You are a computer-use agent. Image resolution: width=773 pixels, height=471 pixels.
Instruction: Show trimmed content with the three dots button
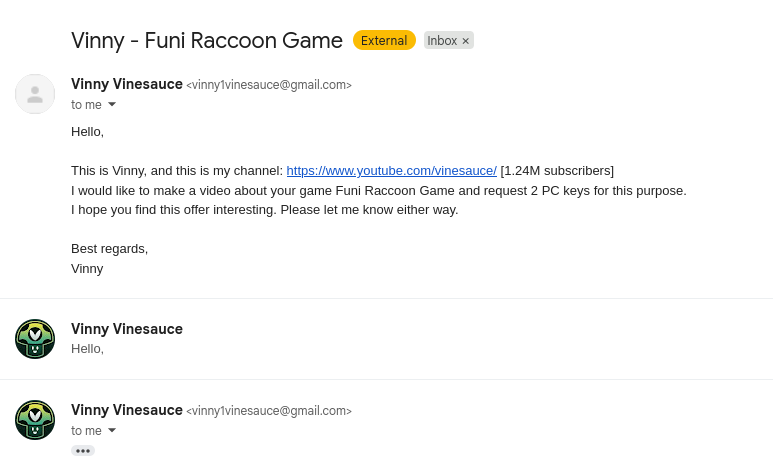83,451
